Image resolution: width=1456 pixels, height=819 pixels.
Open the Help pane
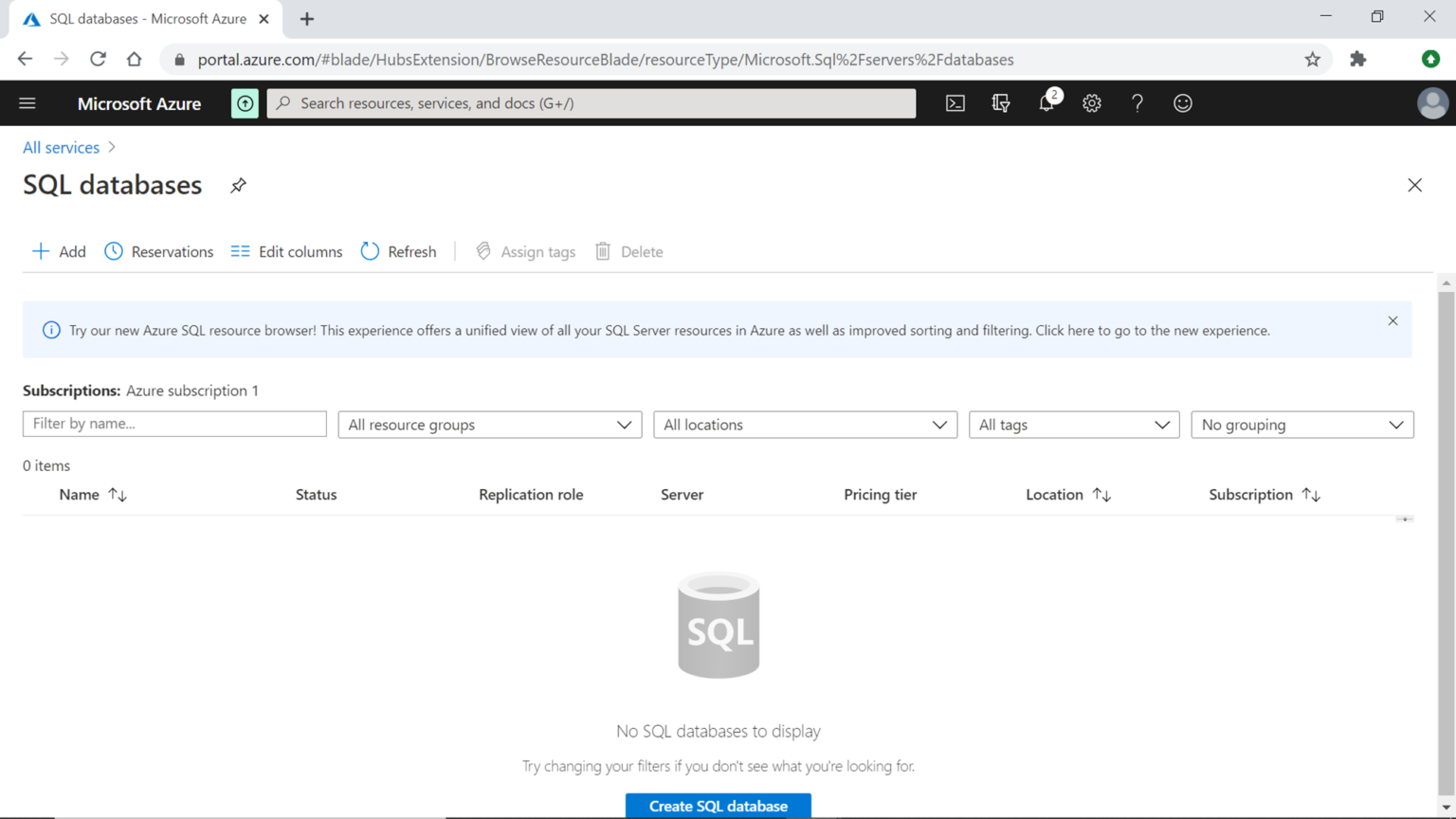tap(1137, 103)
